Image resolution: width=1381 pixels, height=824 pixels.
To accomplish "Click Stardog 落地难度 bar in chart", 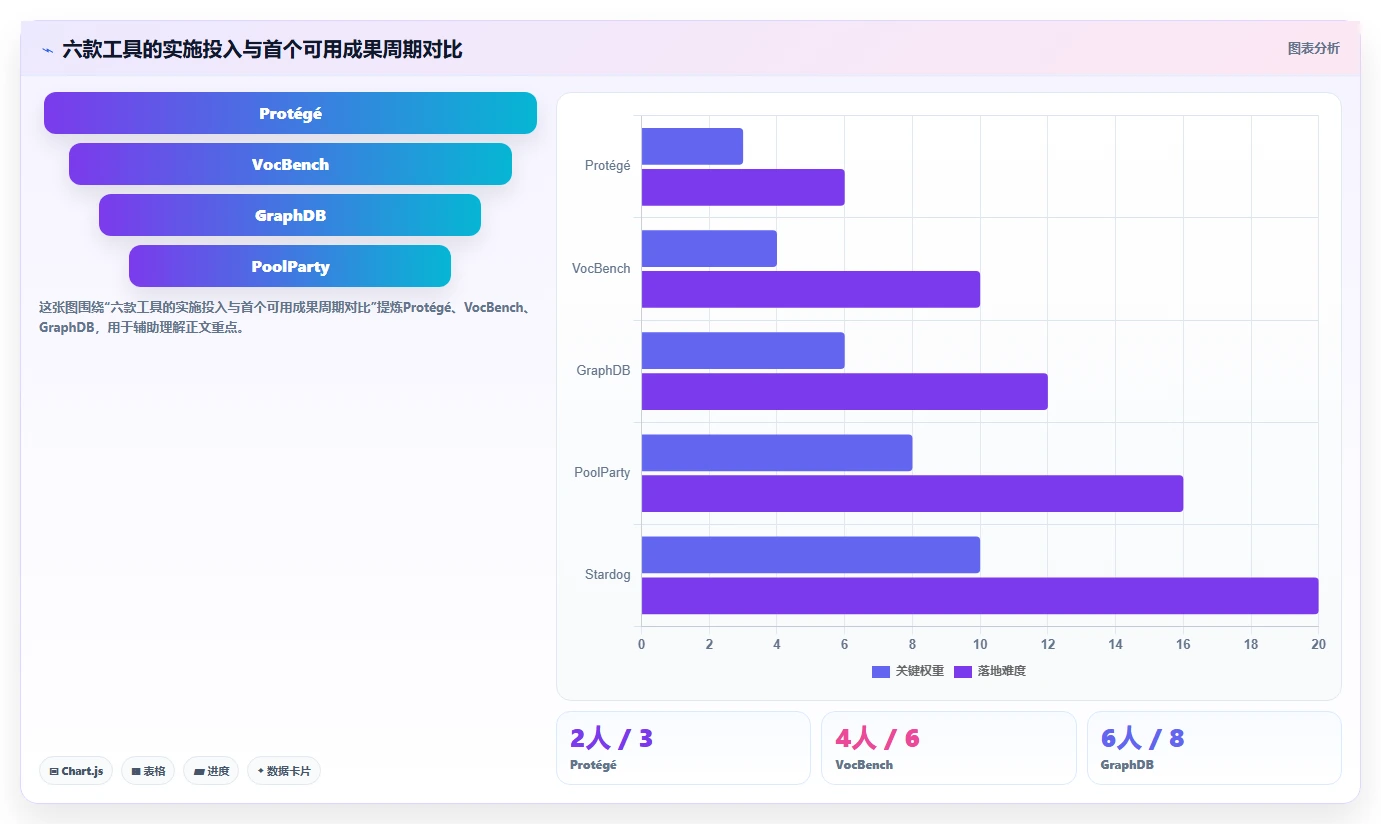I will [x=980, y=595].
